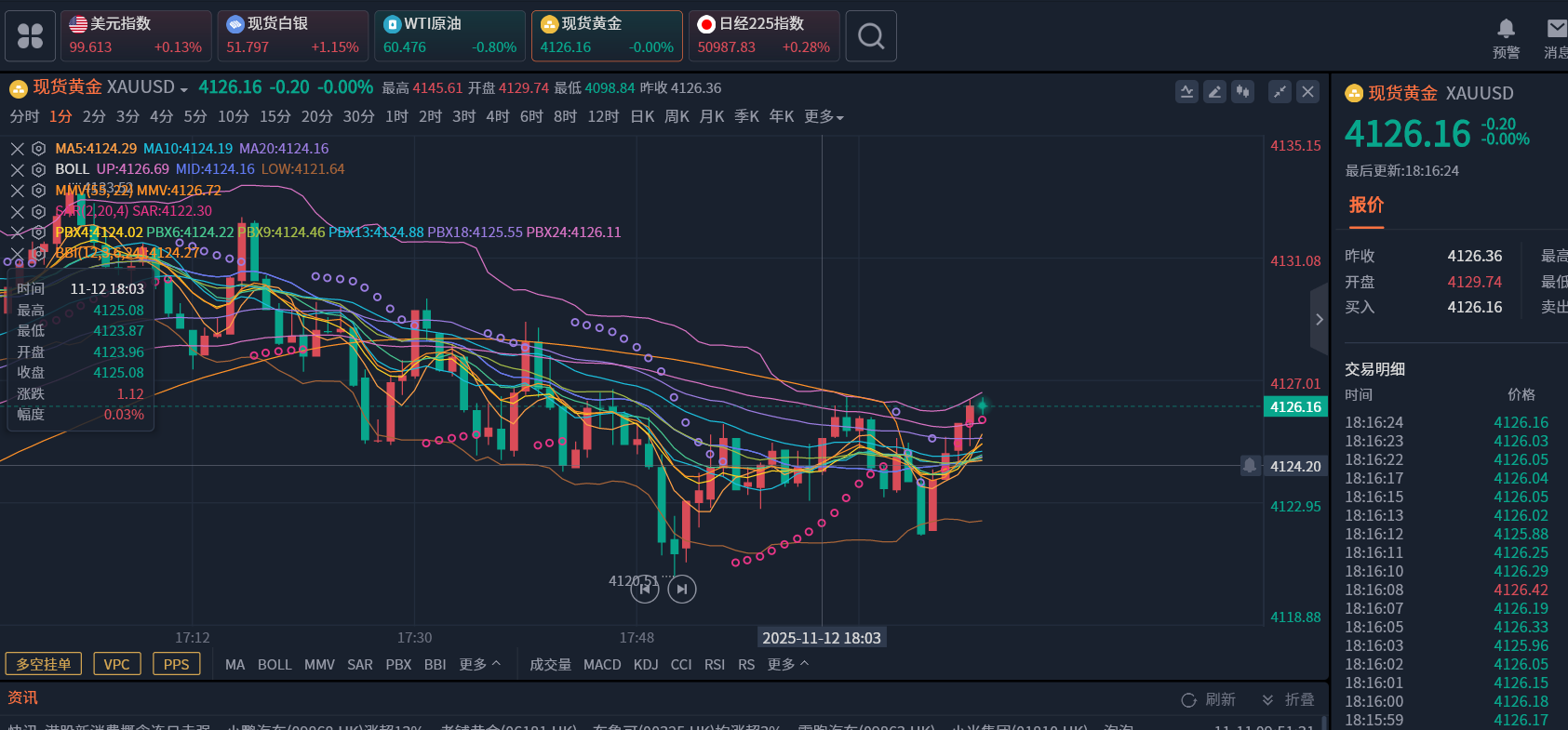Open the search magnifier in top bar
The width and height of the screenshot is (1568, 730).
pos(871,36)
